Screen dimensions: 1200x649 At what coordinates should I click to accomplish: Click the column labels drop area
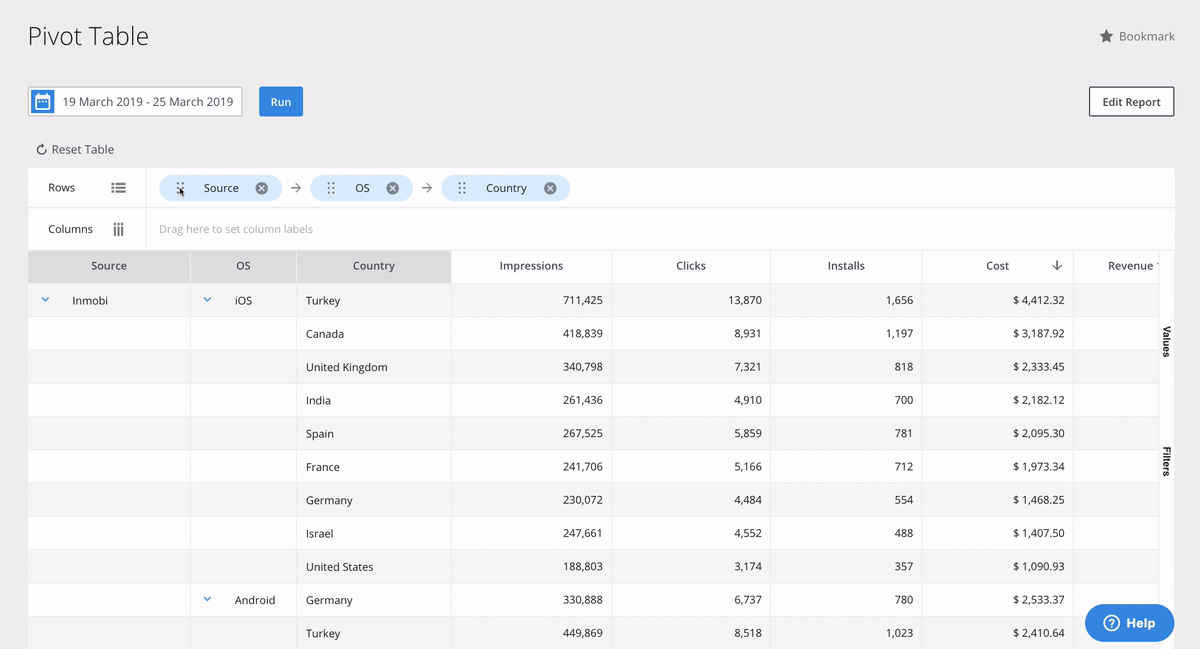(x=660, y=229)
